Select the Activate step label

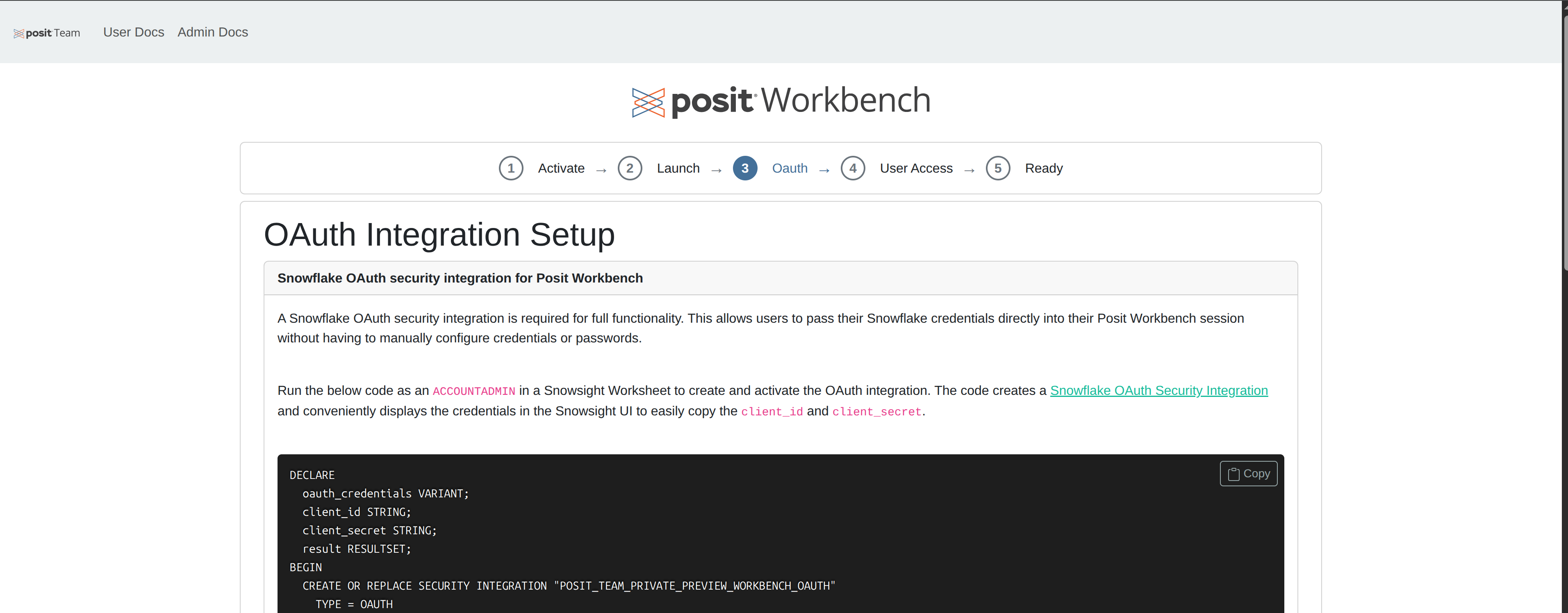561,169
